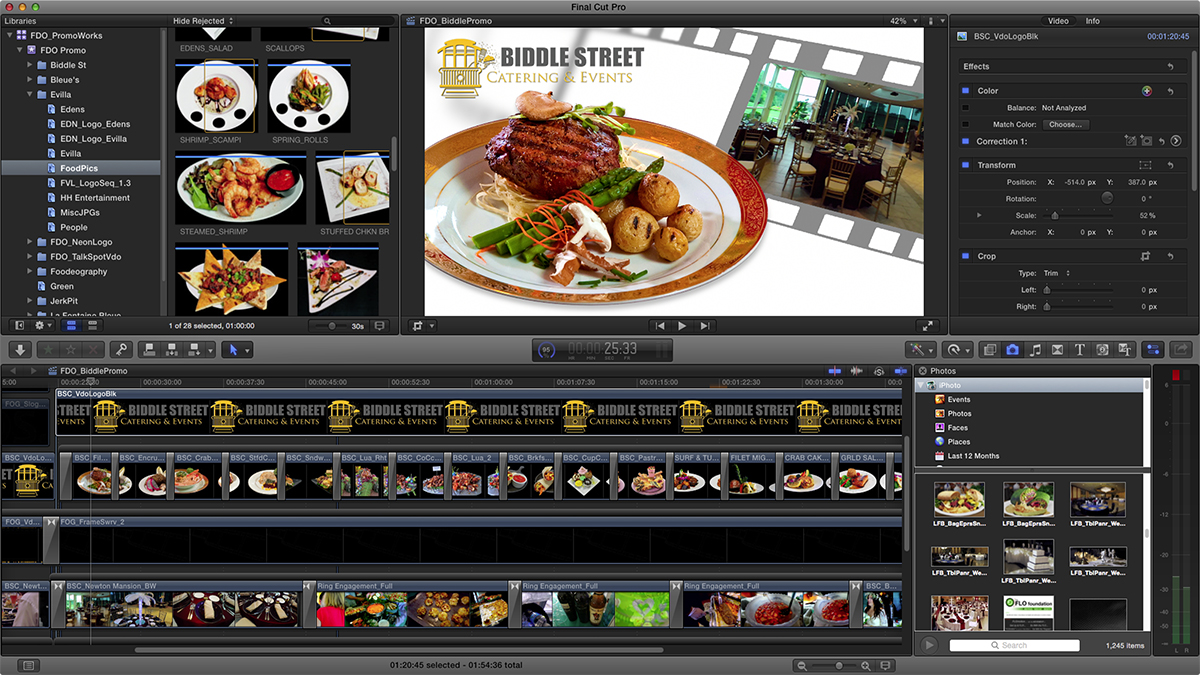Toggle the Inspector panel button
The height and width of the screenshot is (675, 1200).
pyautogui.click(x=1153, y=349)
